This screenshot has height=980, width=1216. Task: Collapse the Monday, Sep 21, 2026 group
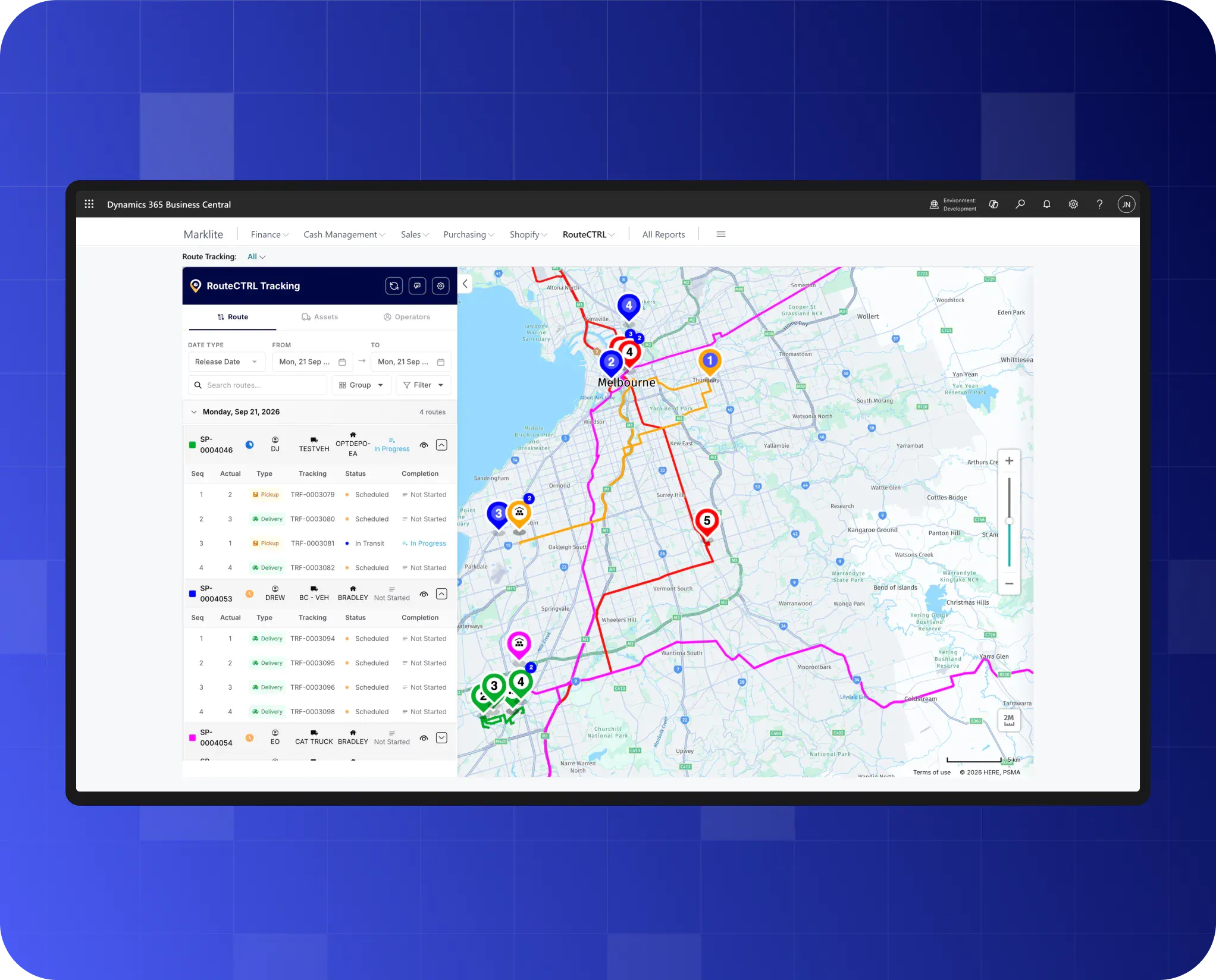[194, 412]
